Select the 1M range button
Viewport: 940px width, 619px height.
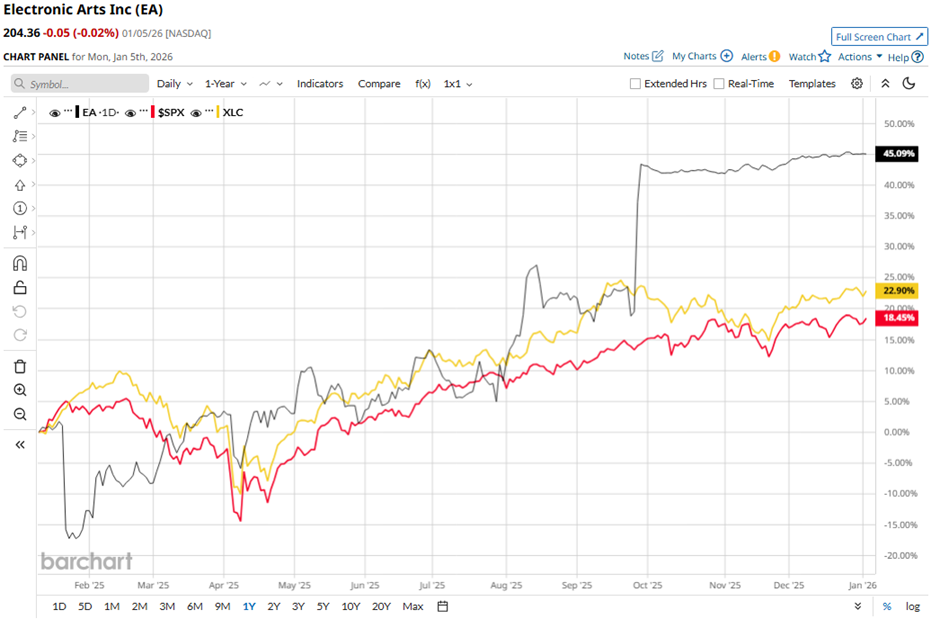point(112,606)
